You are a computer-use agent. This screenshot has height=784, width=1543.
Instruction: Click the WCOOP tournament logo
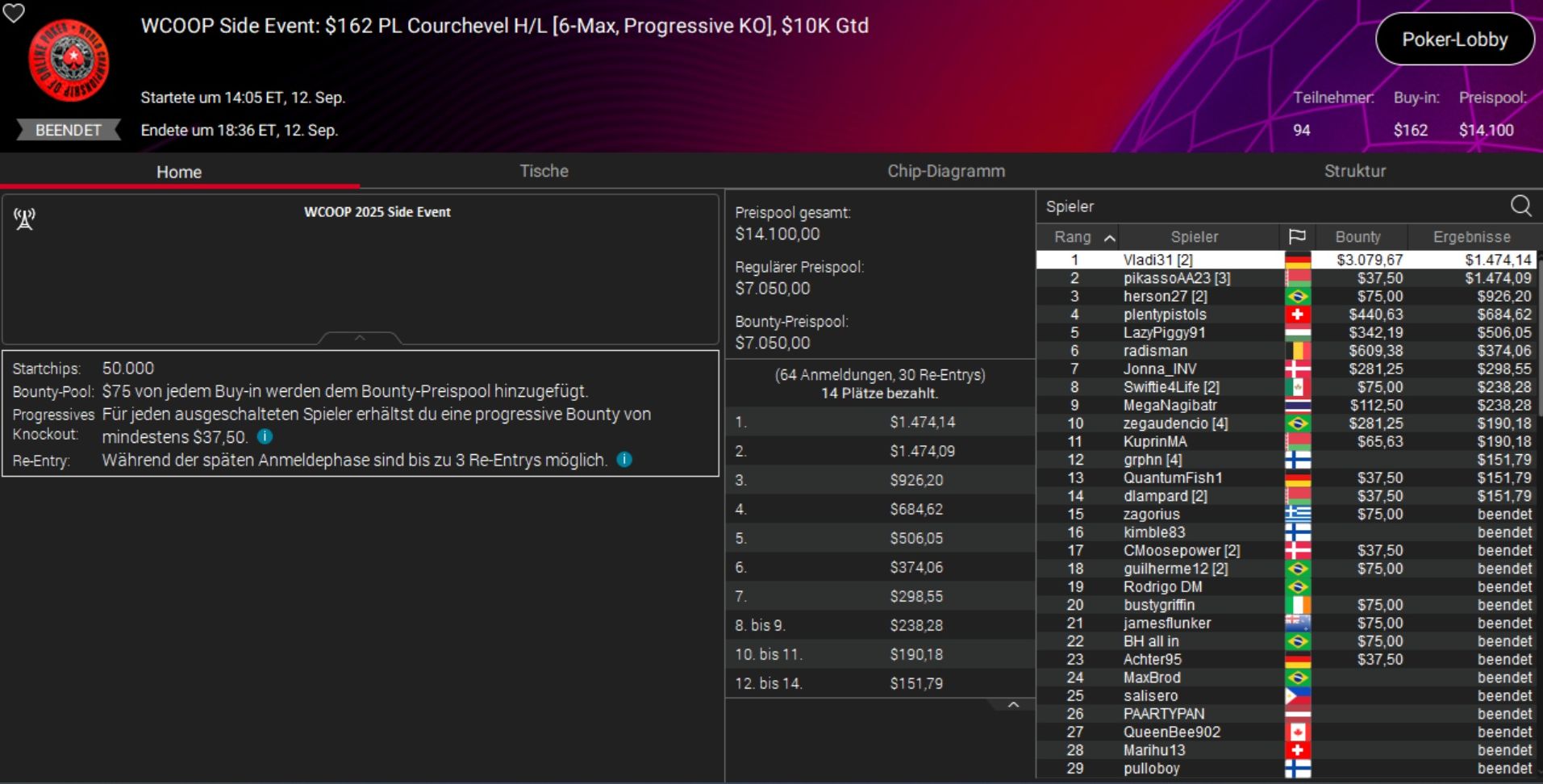point(69,61)
